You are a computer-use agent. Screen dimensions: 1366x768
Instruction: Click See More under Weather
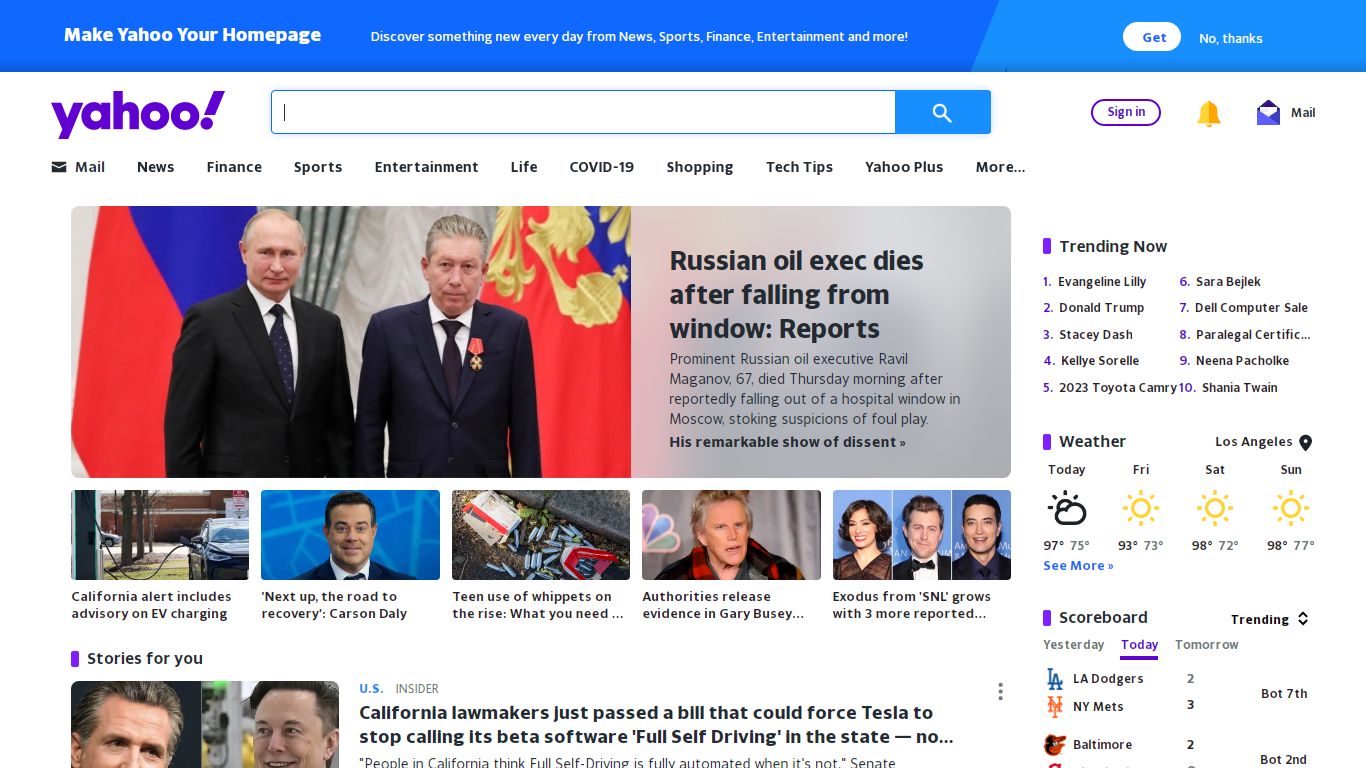point(1078,566)
